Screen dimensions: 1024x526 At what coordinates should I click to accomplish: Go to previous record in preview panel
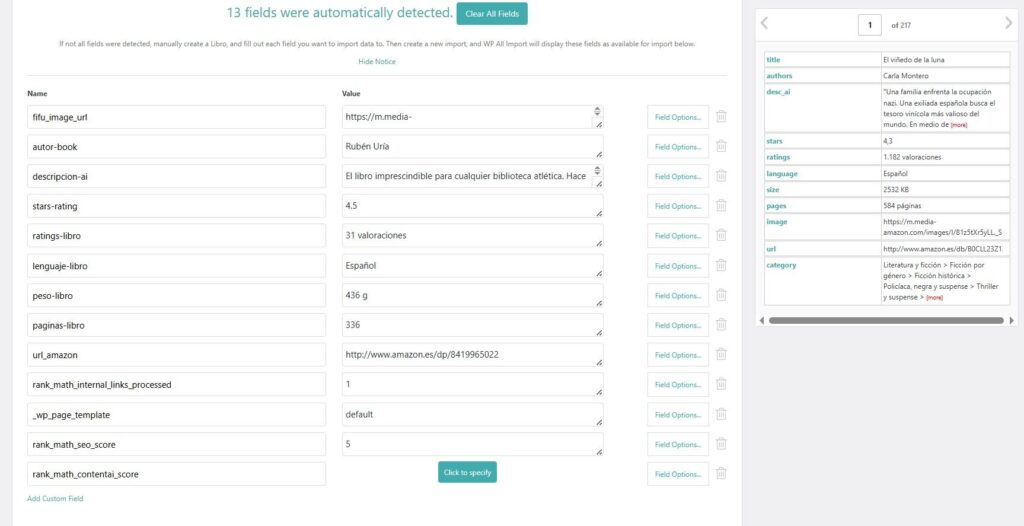pos(765,24)
